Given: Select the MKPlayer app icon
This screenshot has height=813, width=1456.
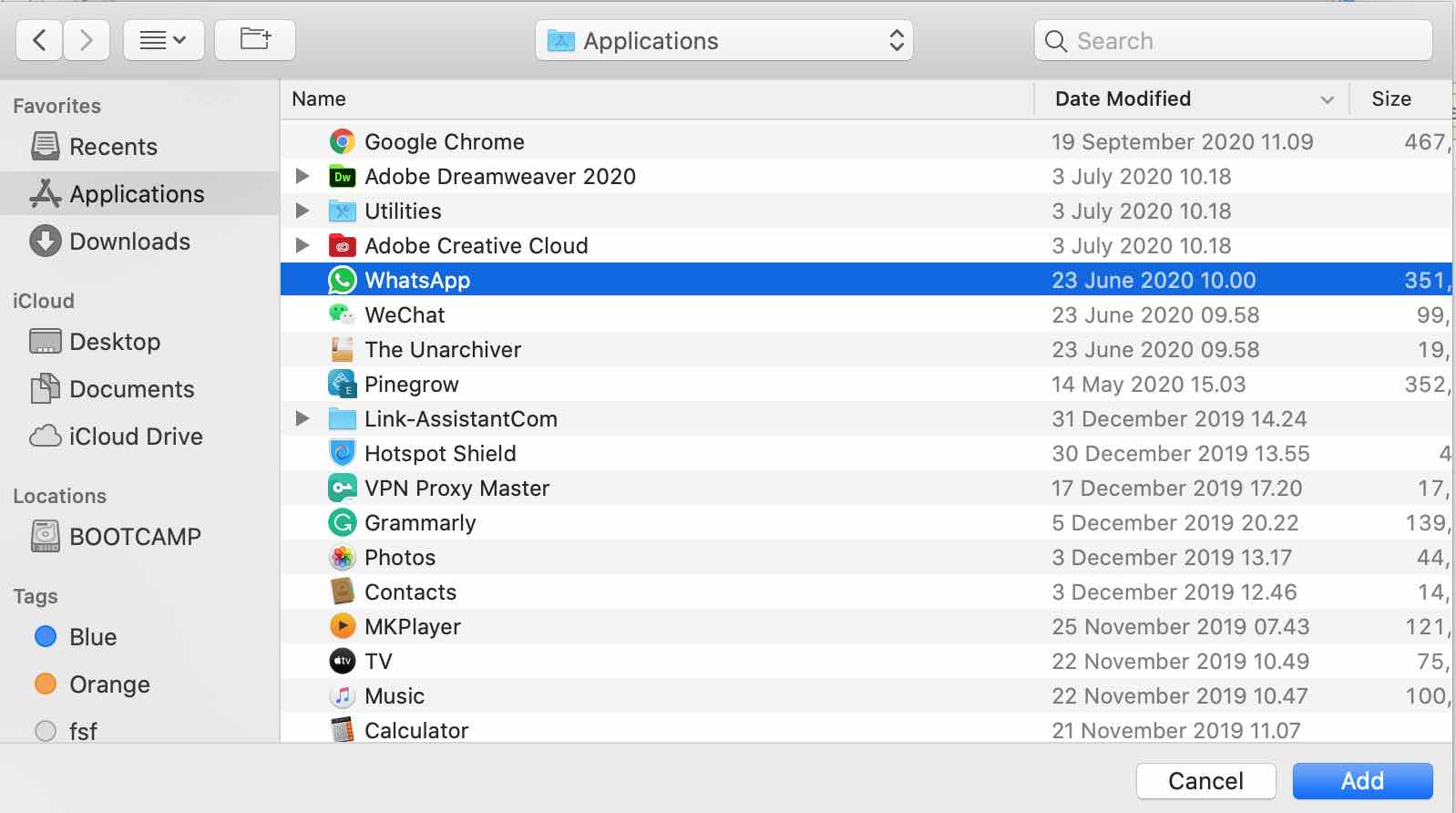Looking at the screenshot, I should (x=343, y=626).
